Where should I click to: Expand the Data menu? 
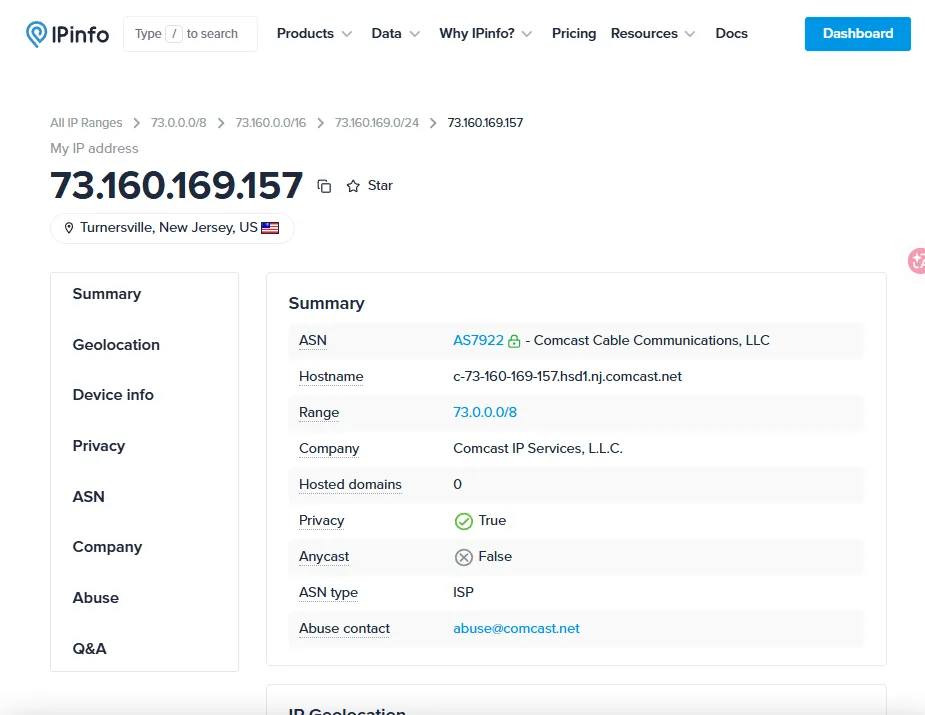[x=394, y=33]
